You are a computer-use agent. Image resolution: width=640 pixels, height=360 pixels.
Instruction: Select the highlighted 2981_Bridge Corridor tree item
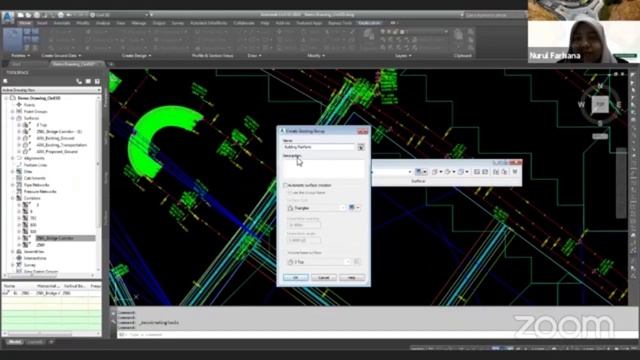65,238
